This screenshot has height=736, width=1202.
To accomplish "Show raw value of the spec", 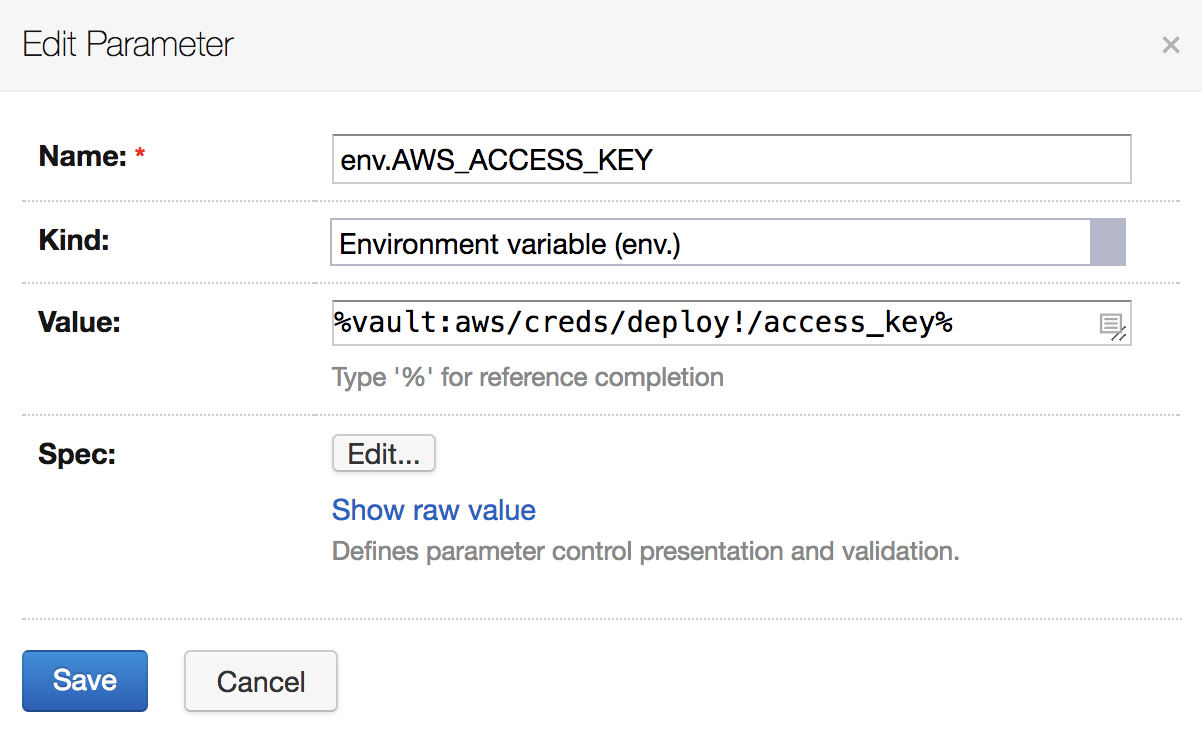I will [434, 510].
